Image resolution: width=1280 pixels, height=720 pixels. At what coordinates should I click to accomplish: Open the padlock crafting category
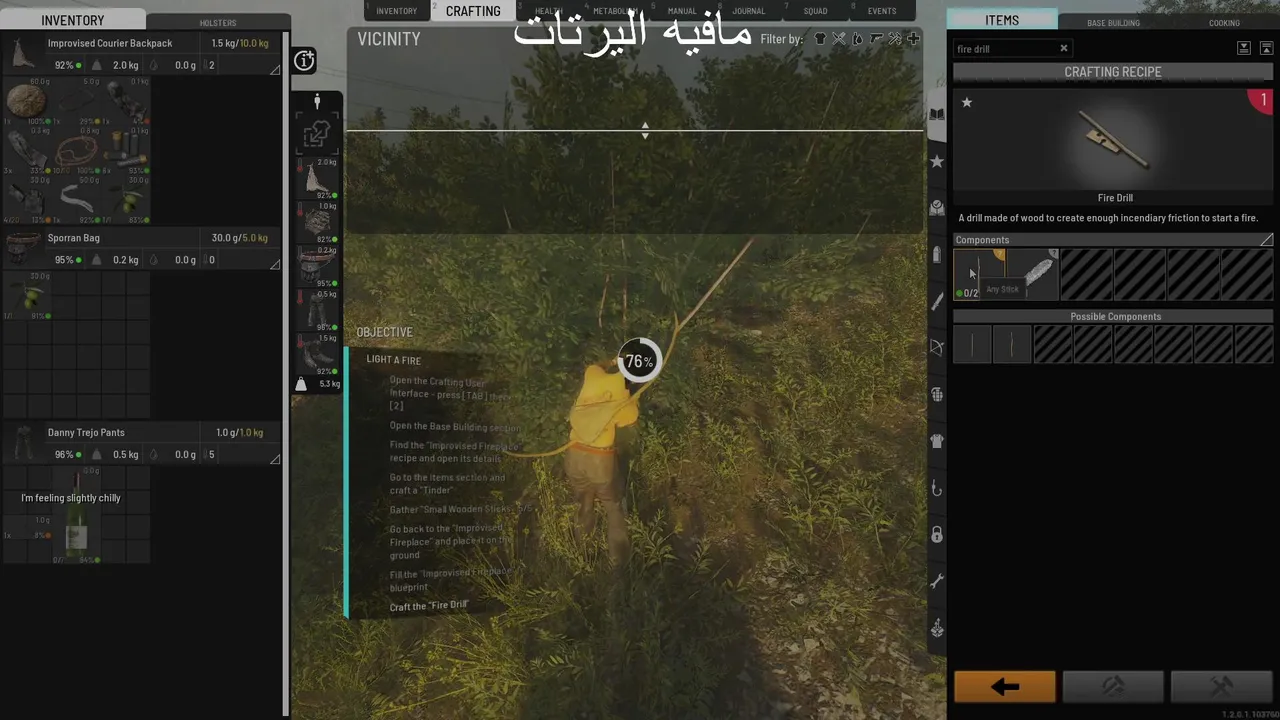click(x=937, y=535)
